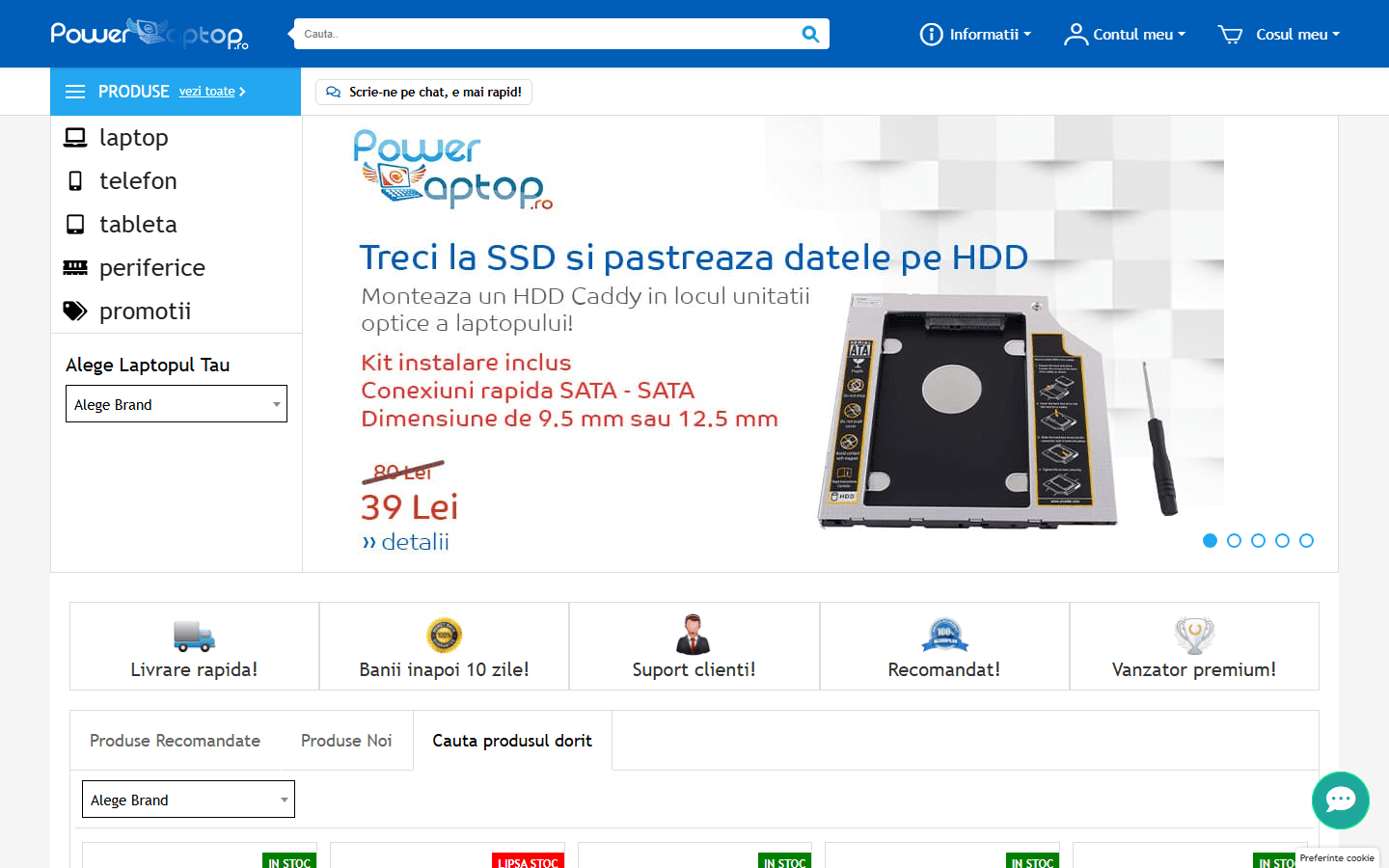The width and height of the screenshot is (1389, 868).
Task: Click the gold money-back badge icon
Action: [x=445, y=636]
